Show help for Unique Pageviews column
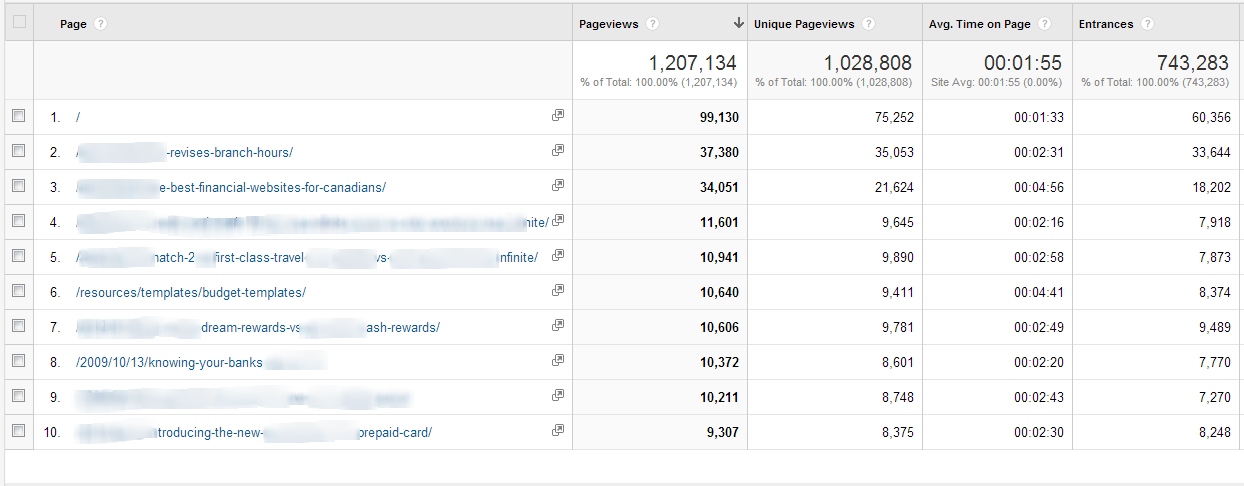The image size is (1244, 486). coord(868,24)
